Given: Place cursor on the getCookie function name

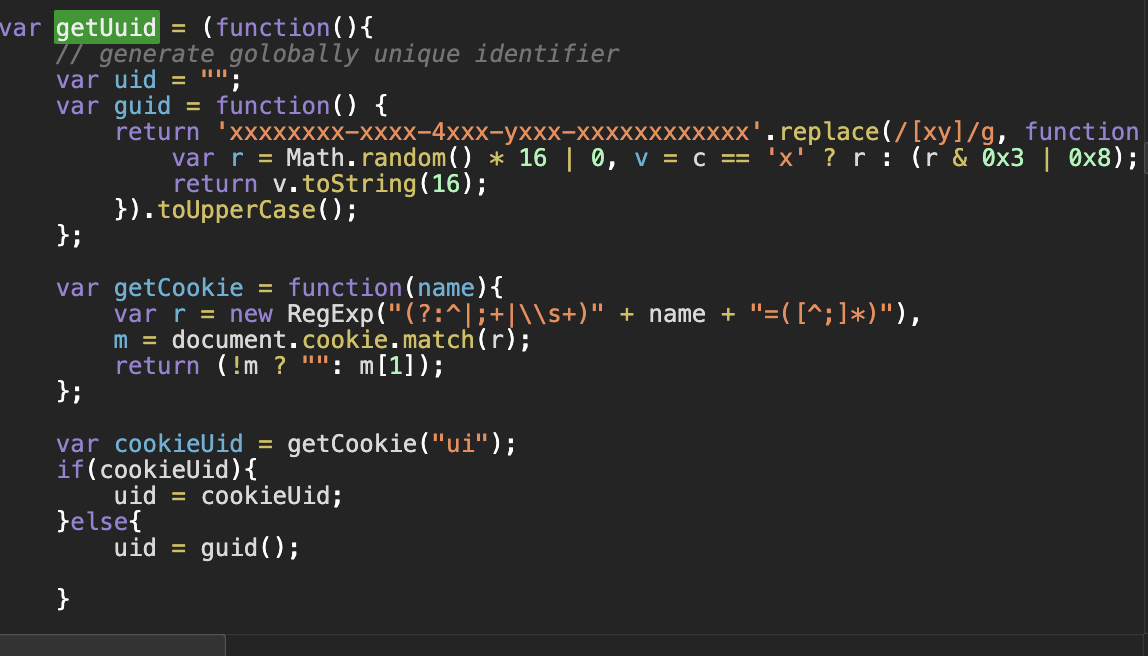Looking at the screenshot, I should (180, 287).
